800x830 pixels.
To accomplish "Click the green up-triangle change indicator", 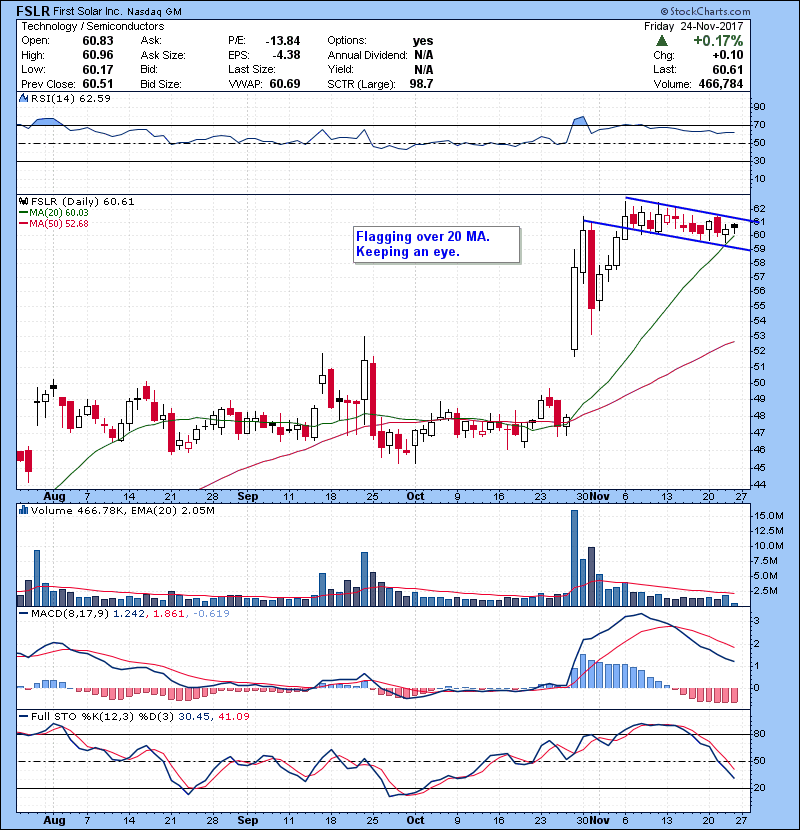I will click(x=661, y=41).
